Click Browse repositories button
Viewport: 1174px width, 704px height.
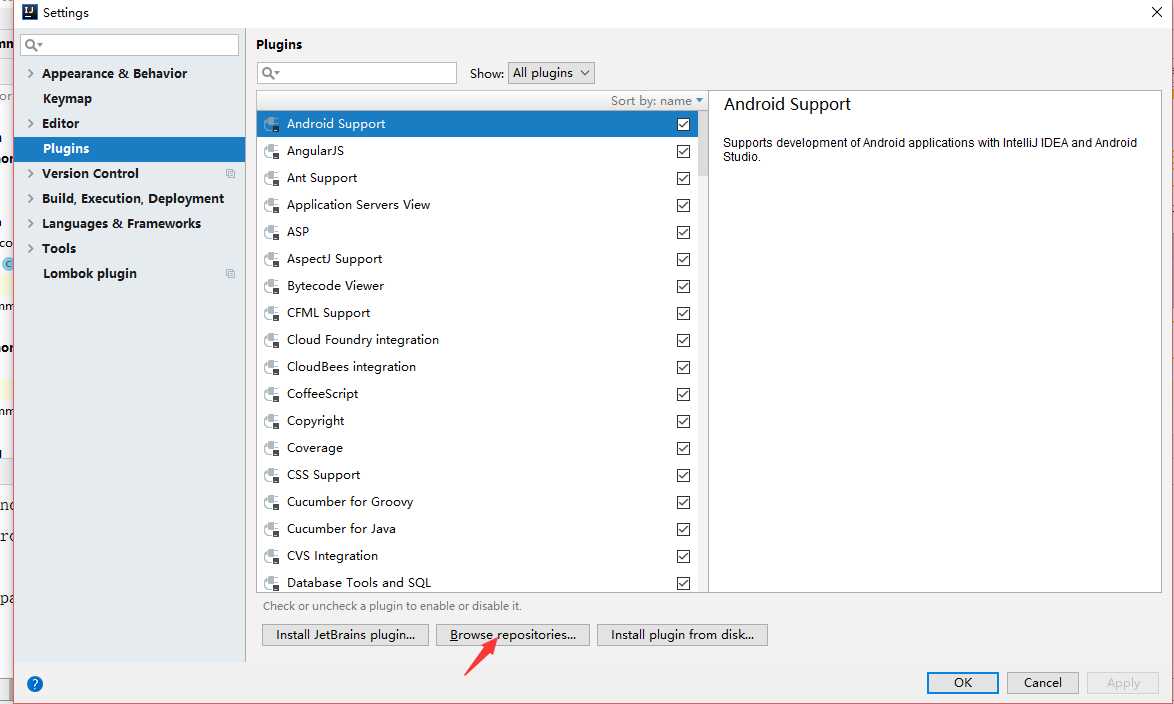[x=513, y=635]
